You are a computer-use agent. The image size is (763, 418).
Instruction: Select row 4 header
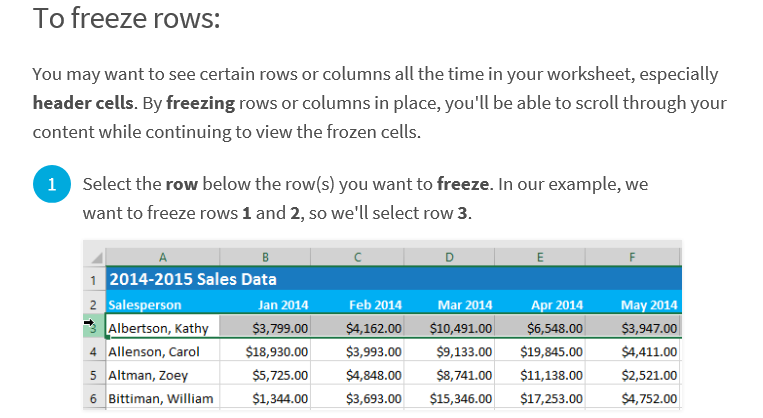[x=94, y=351]
